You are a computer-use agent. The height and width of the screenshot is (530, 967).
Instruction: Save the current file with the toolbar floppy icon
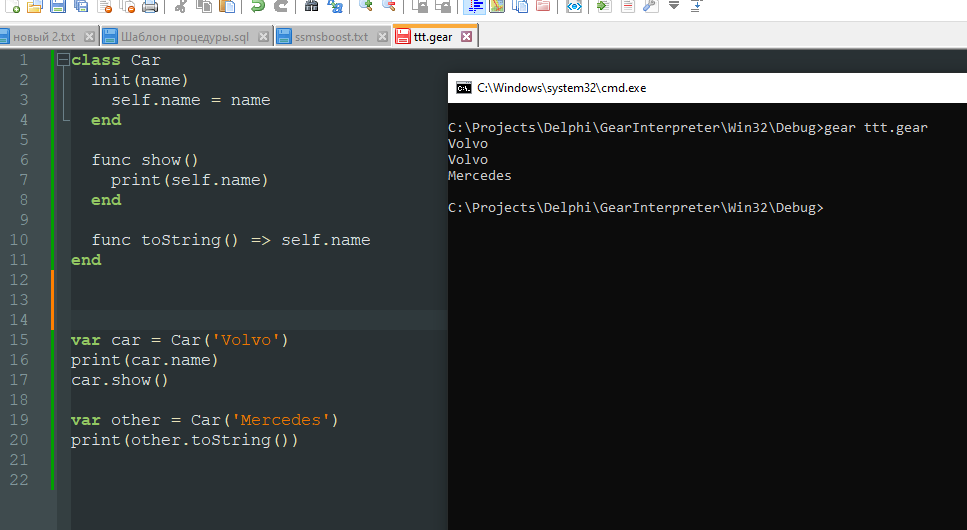pos(58,6)
